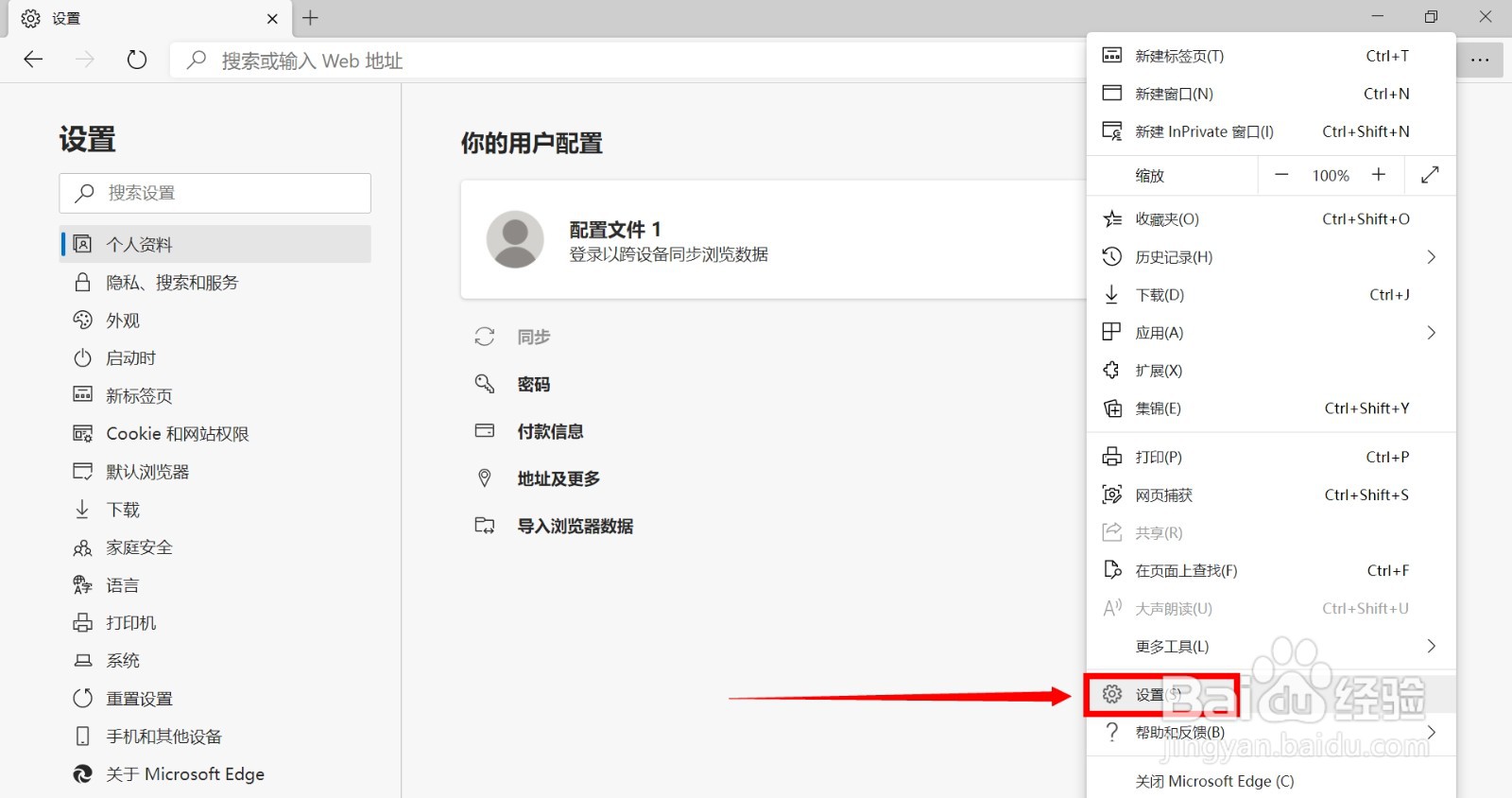The image size is (1512, 798).
Task: Select 在页面上查找(F) menu entry
Action: (x=1271, y=570)
